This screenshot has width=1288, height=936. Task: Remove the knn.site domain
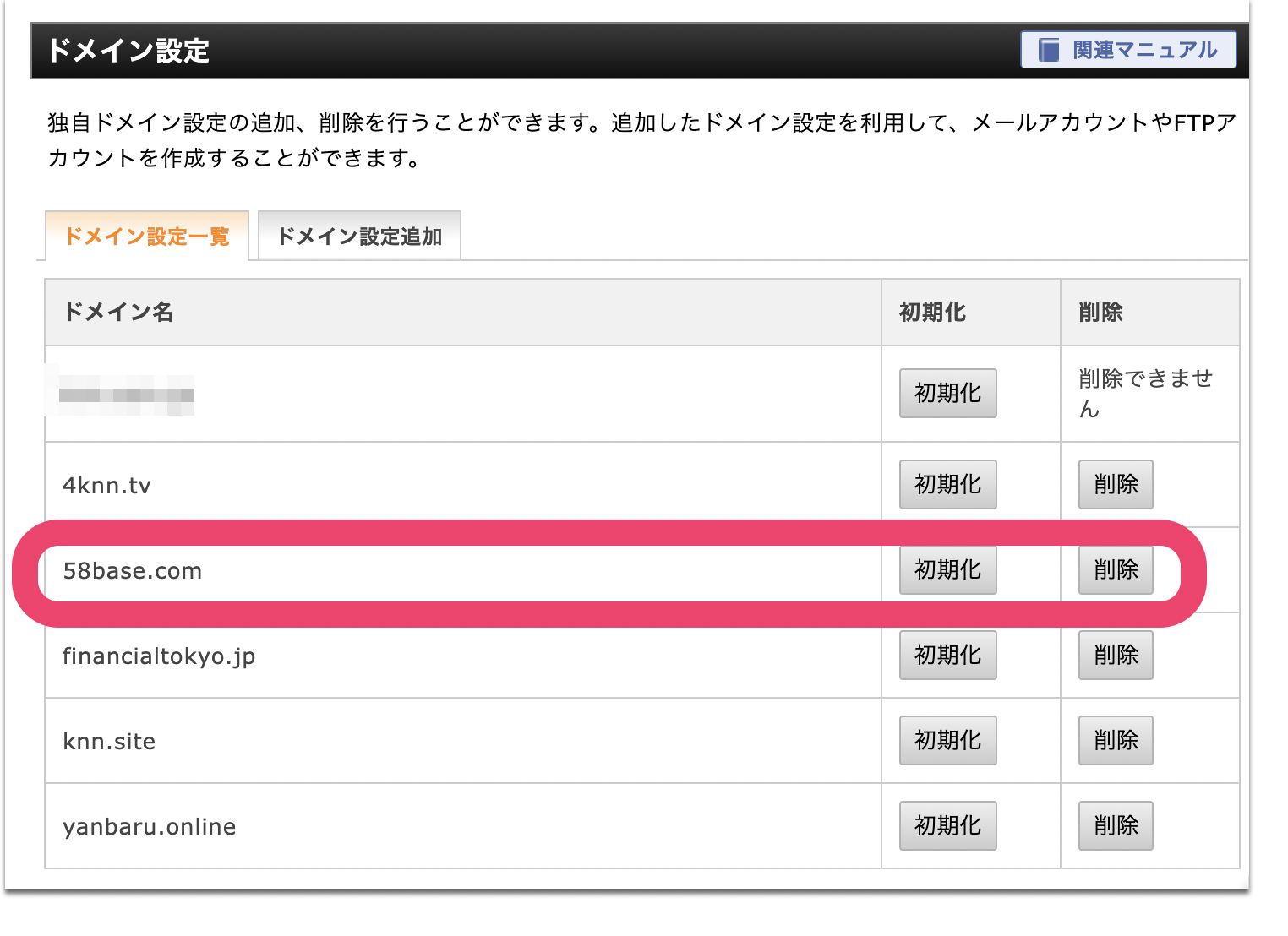[1115, 740]
